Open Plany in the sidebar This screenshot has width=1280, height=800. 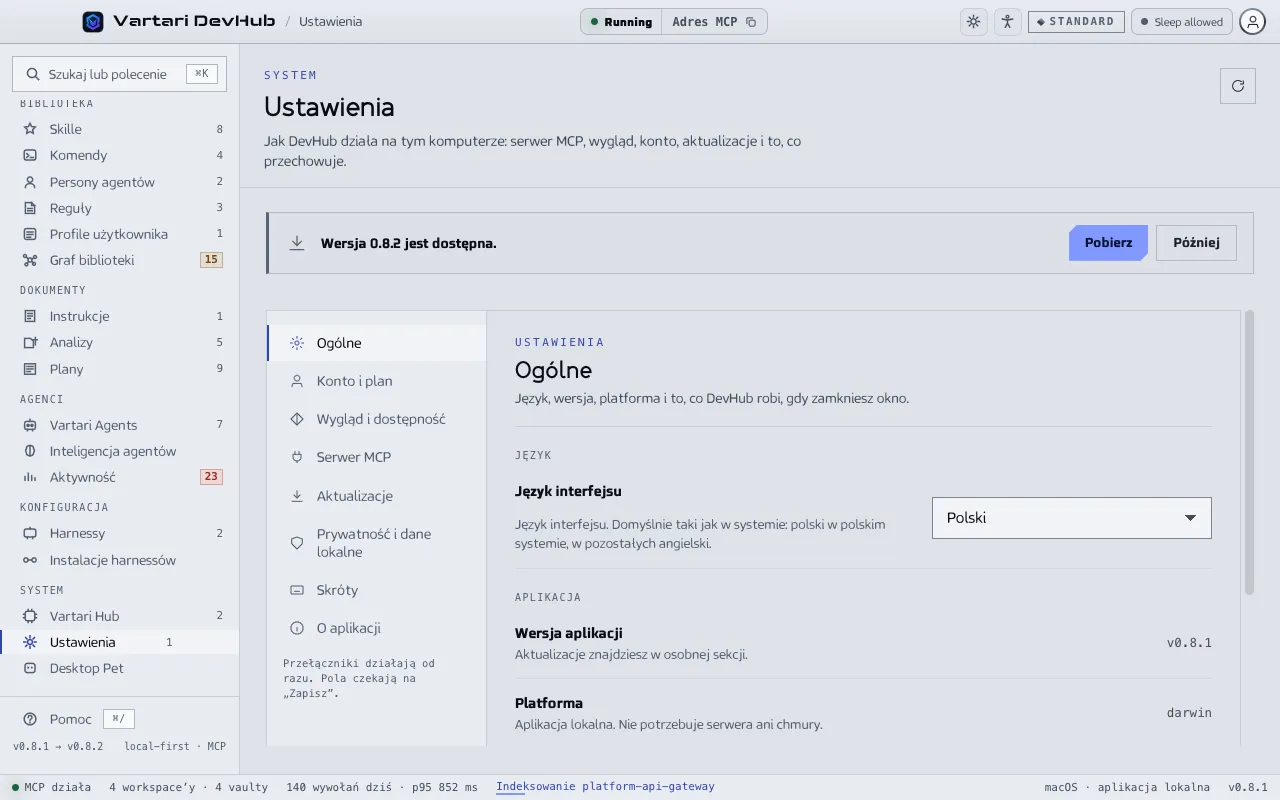pyautogui.click(x=120, y=369)
